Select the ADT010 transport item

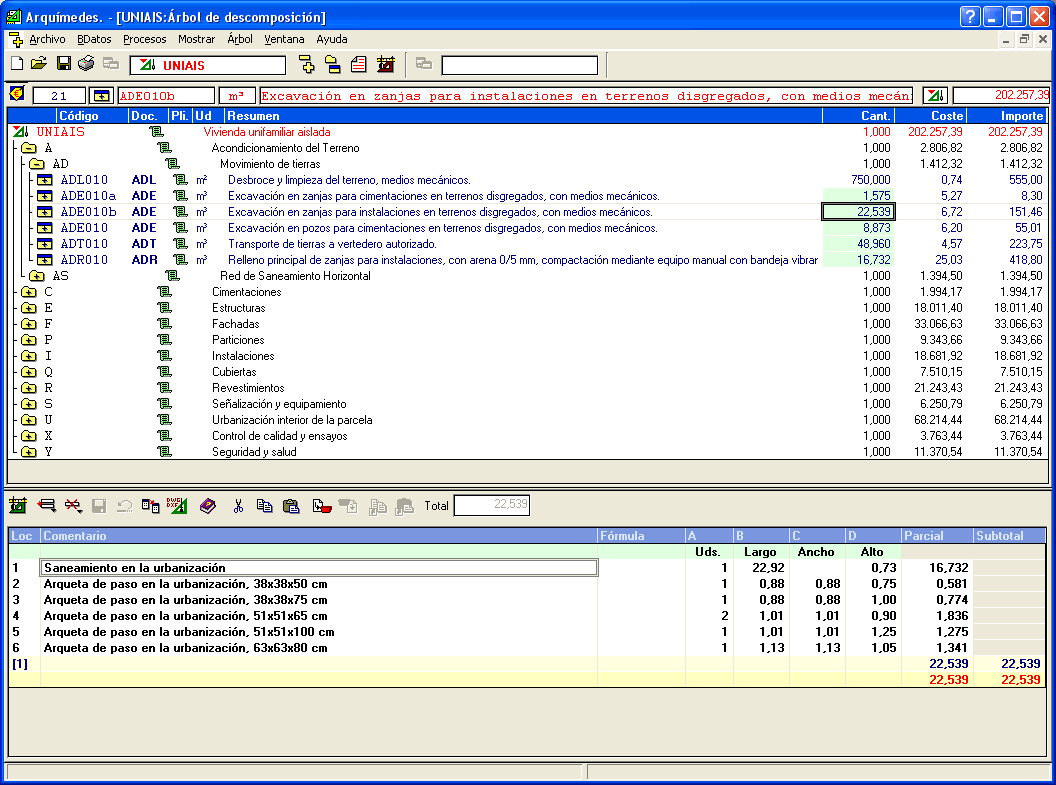pos(84,244)
